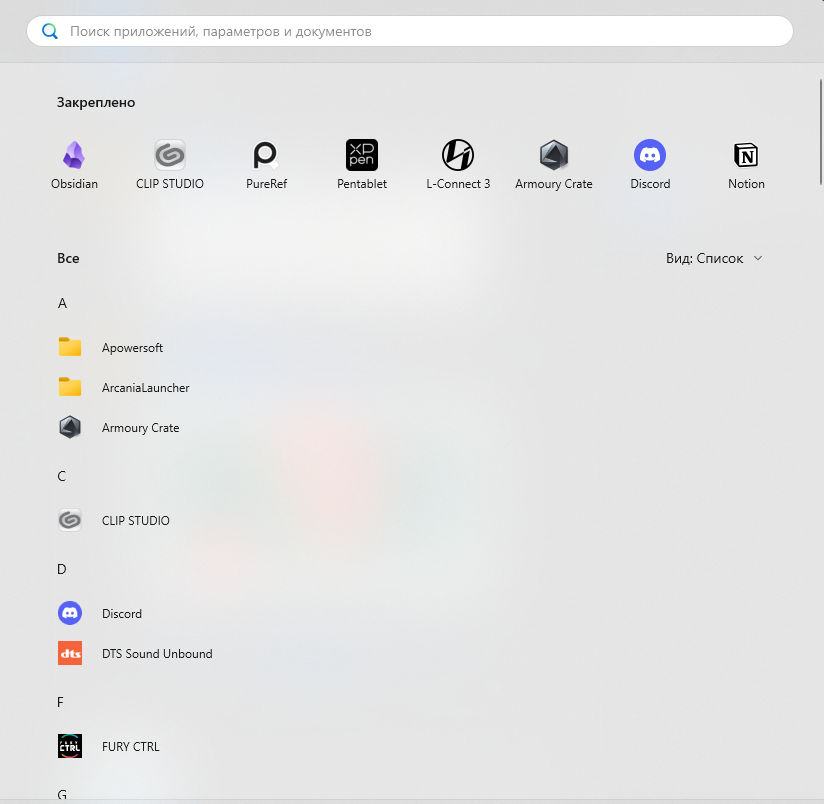Image resolution: width=824 pixels, height=804 pixels.
Task: Jump via letter header C
Action: pyautogui.click(x=61, y=476)
